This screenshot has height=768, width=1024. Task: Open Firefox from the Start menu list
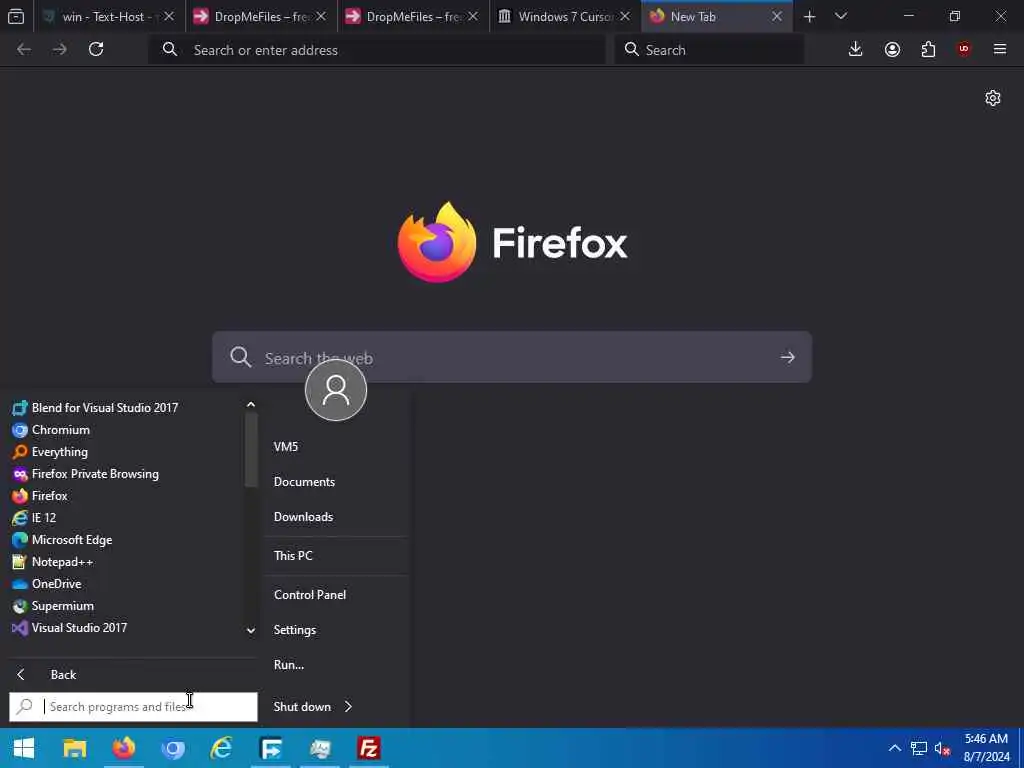[x=40, y=496]
